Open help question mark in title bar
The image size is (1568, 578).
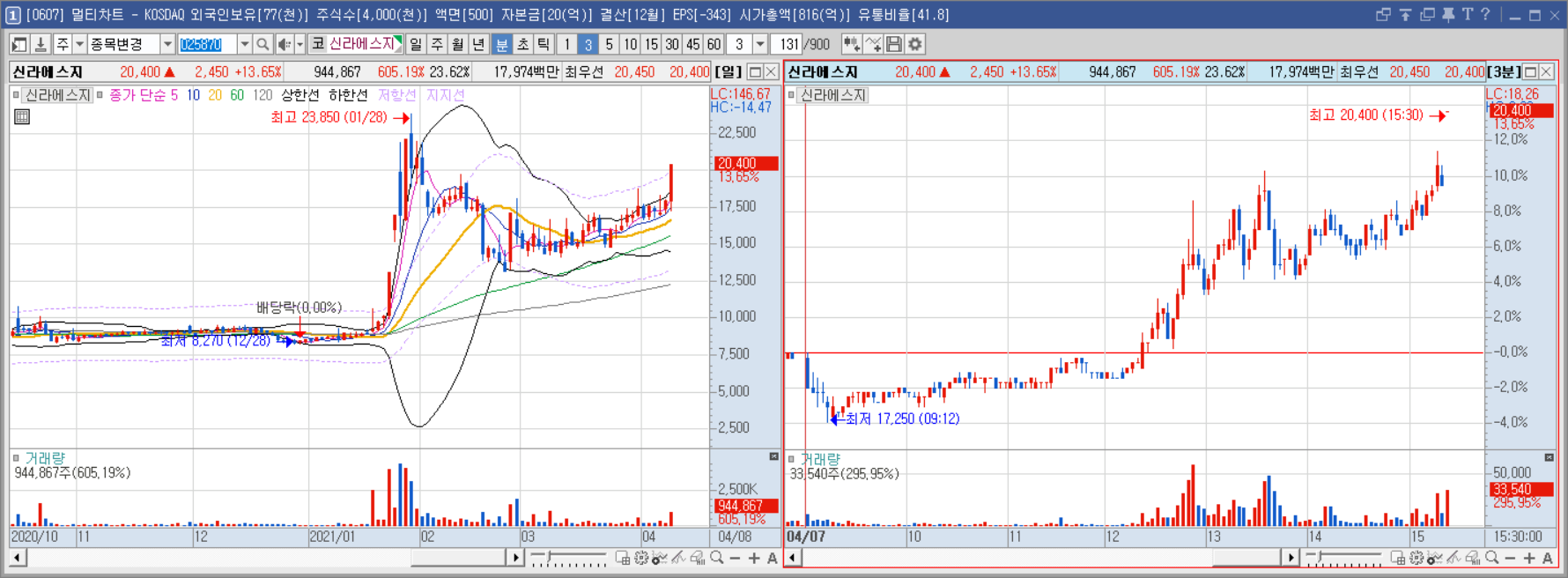point(1485,14)
